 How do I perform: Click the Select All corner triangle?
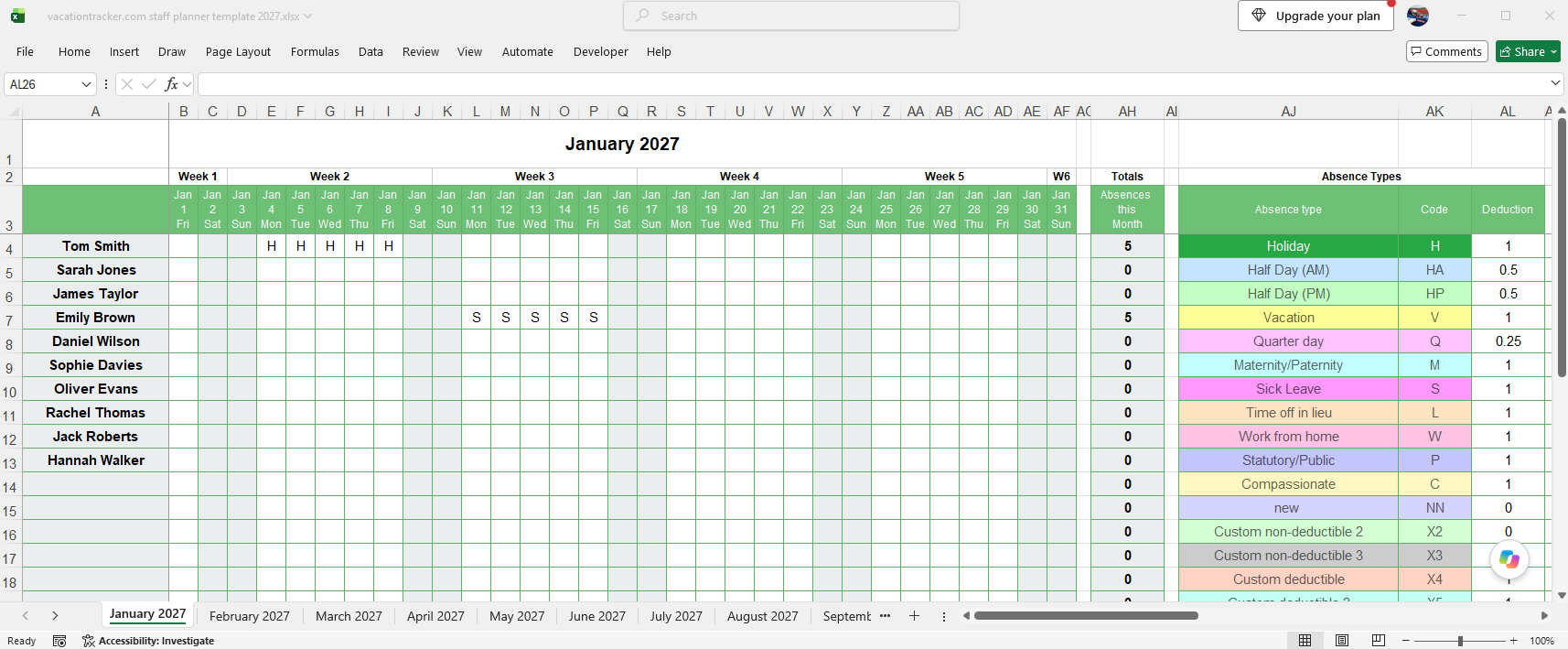pos(14,112)
